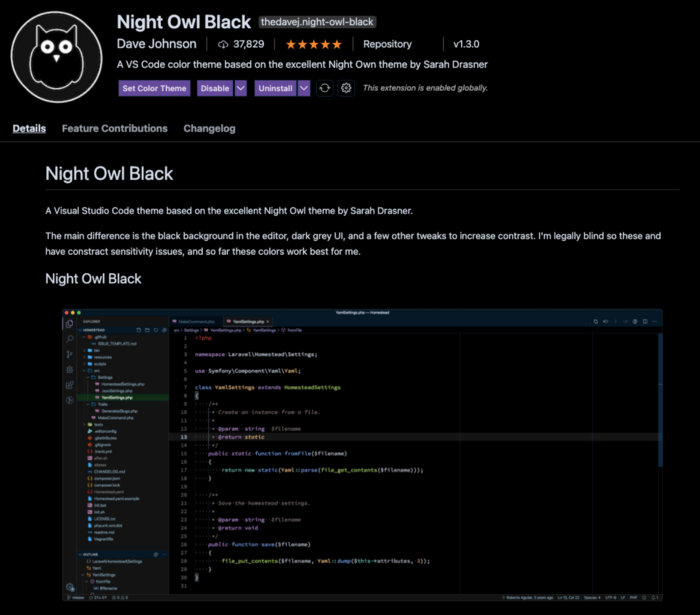Click the Night Owl Black extension title
The width and height of the screenshot is (700, 615).
184,22
